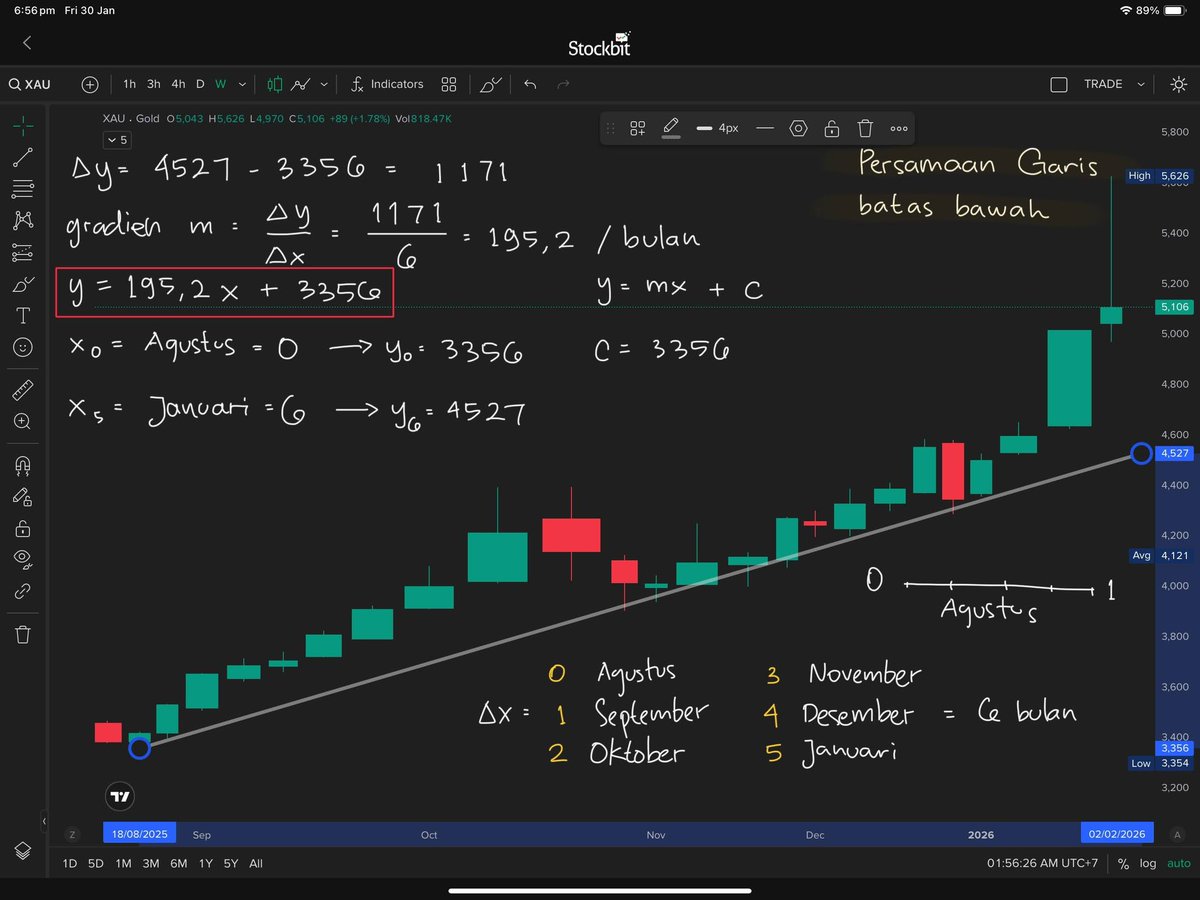The image size is (1200, 900).
Task: Expand chart type dropdown arrow
Action: click(324, 85)
